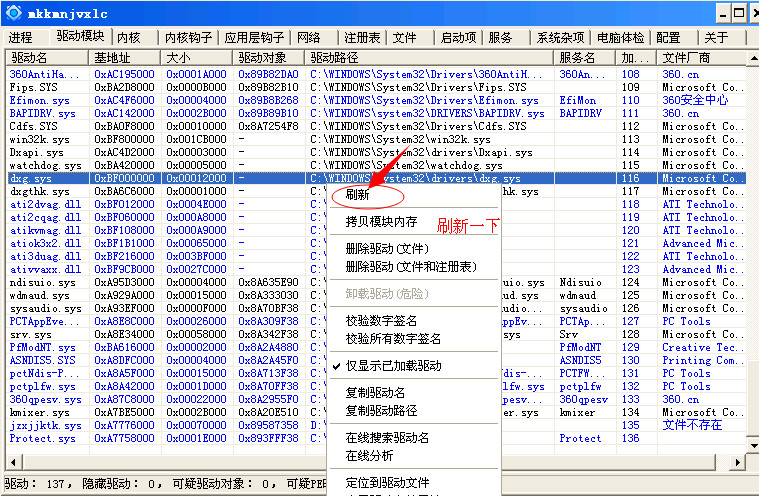Choose 刷新 from the context menu

tap(358, 194)
